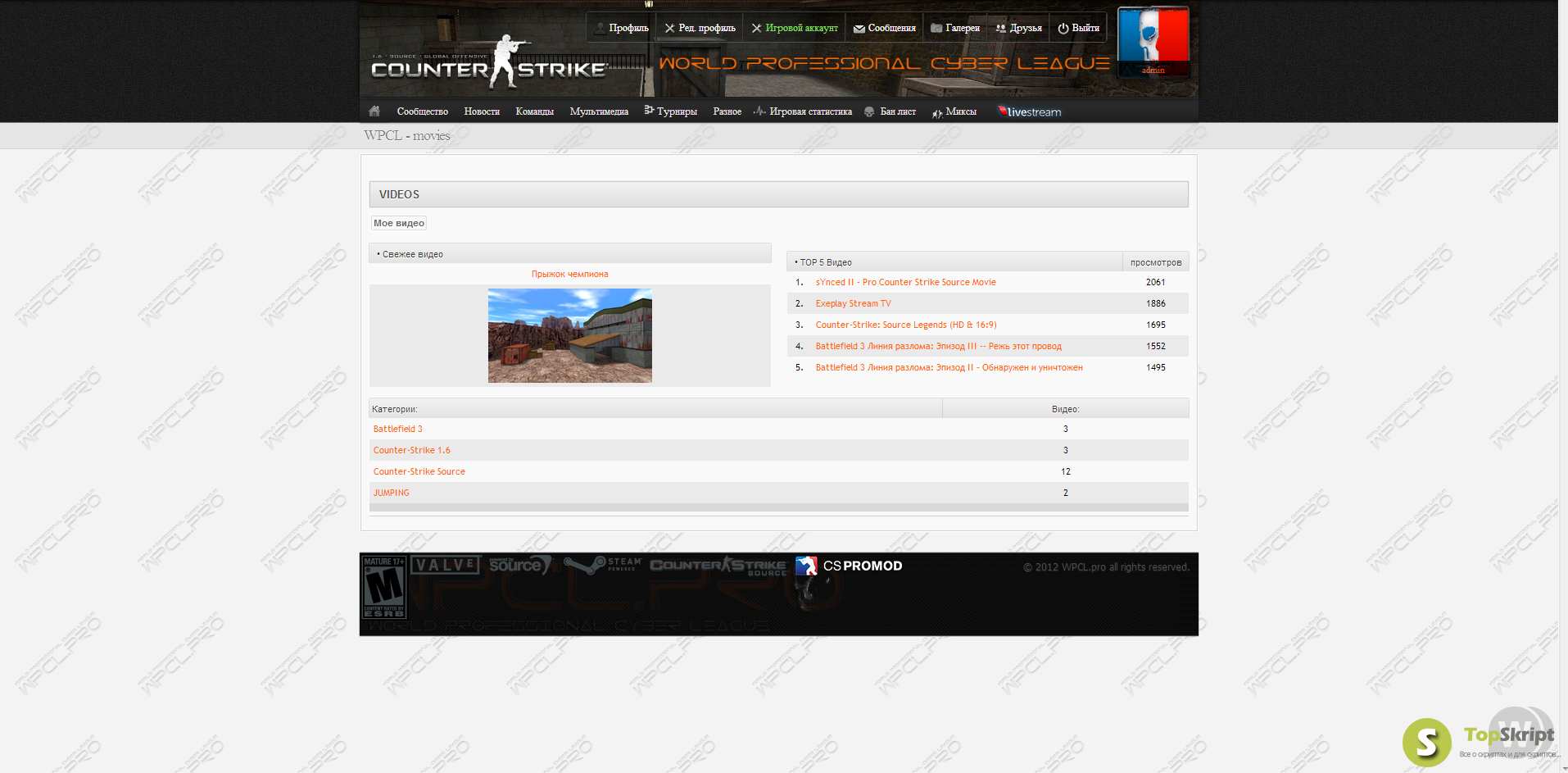Click the Source engine logo in the footer

click(520, 565)
